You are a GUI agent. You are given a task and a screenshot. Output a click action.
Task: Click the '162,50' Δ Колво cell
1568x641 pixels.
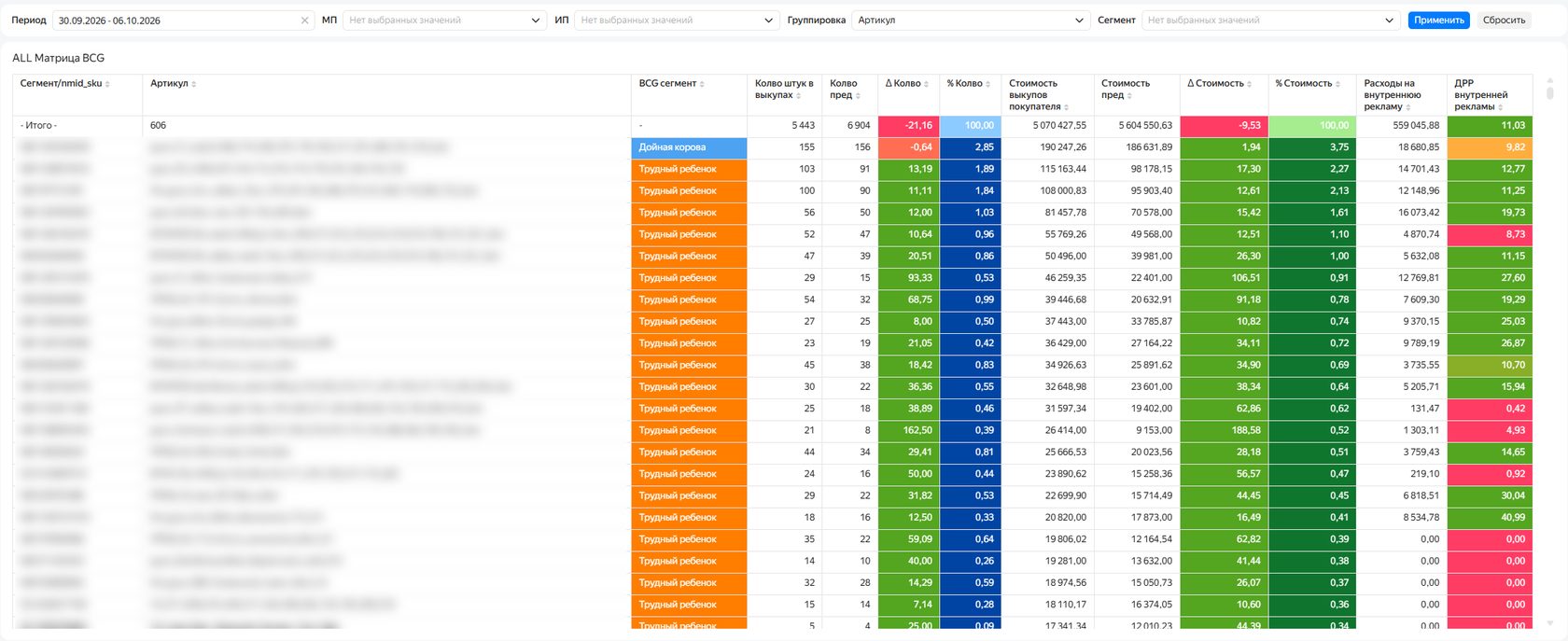tap(908, 430)
